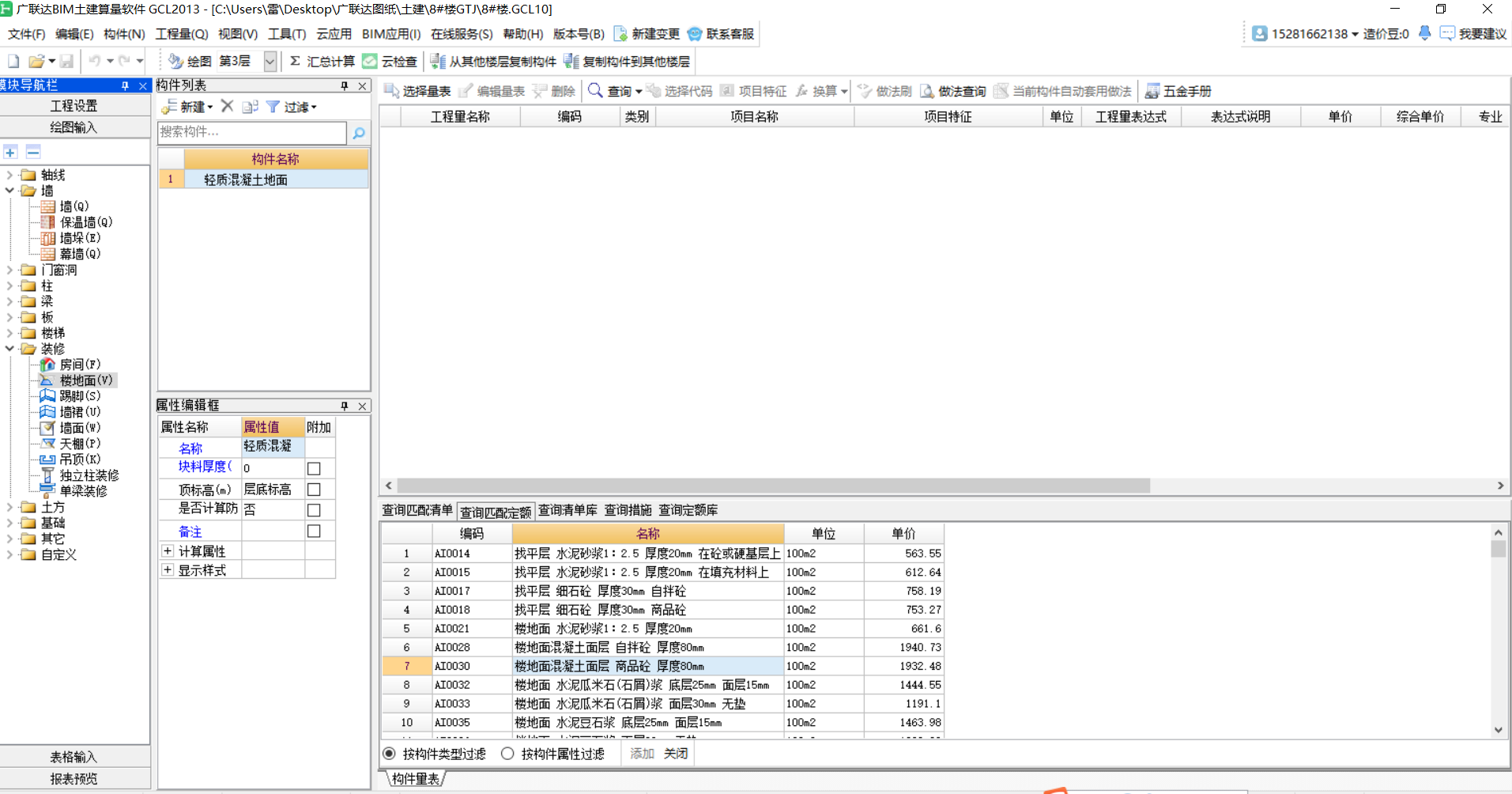
Task: Launch 云检查 cloud check
Action: click(x=390, y=61)
